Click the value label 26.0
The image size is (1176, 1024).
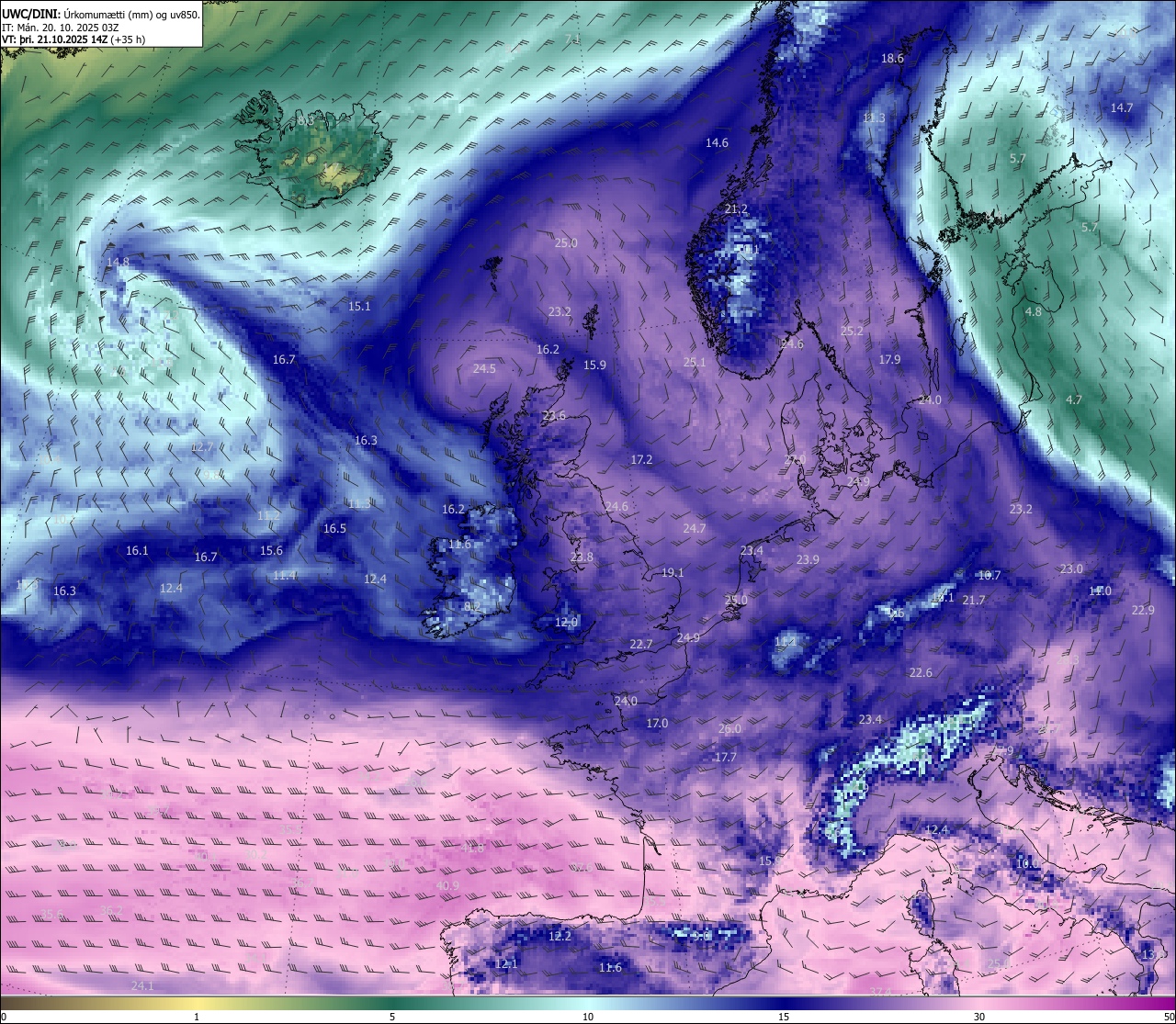tap(729, 729)
